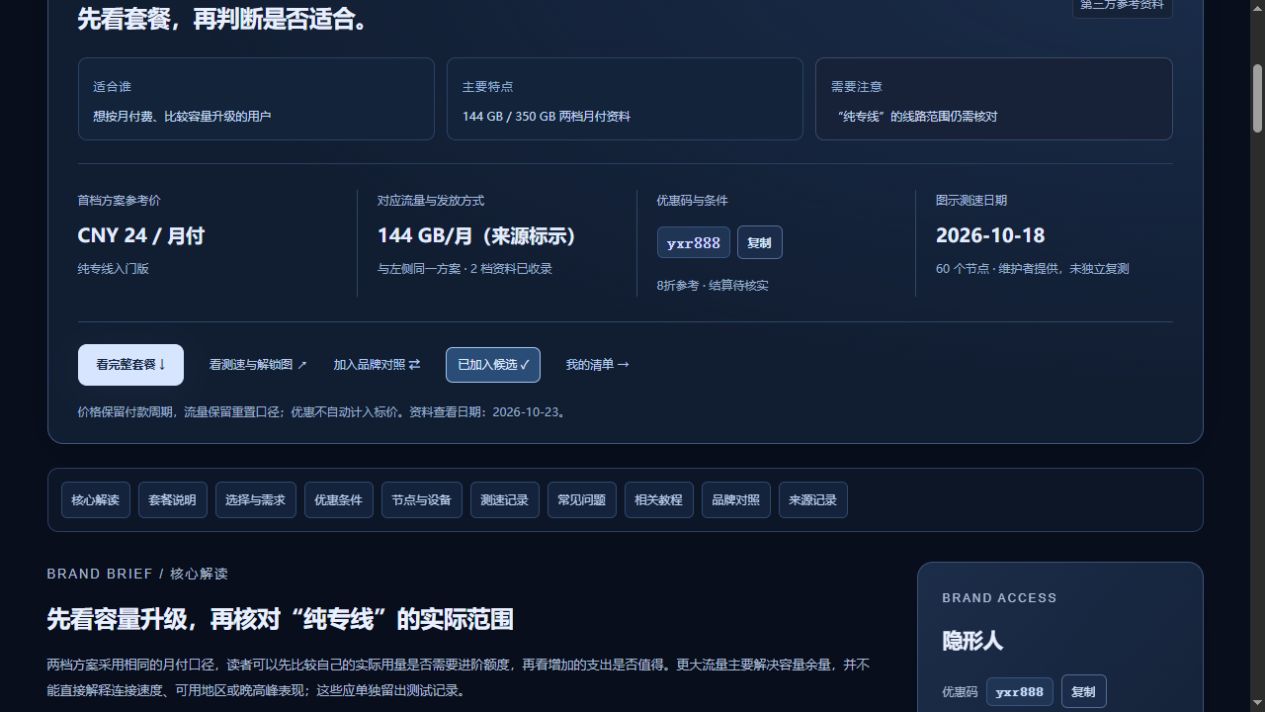This screenshot has height=712, width=1265.
Task: Click the CNY 24 / 月付 price text
Action: point(141,236)
